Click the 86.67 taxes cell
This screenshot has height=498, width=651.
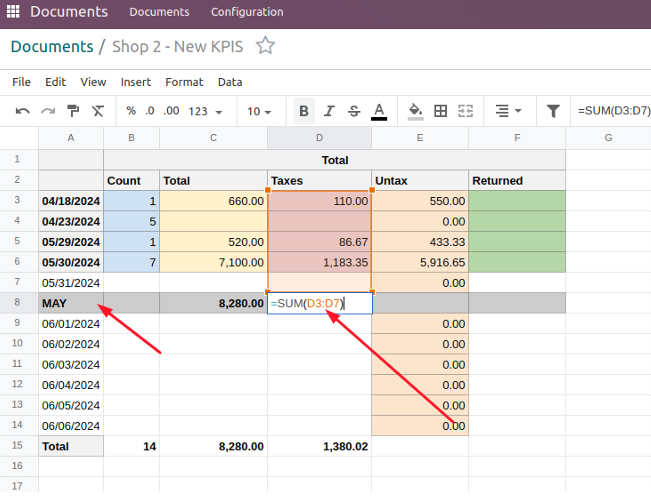pos(320,242)
